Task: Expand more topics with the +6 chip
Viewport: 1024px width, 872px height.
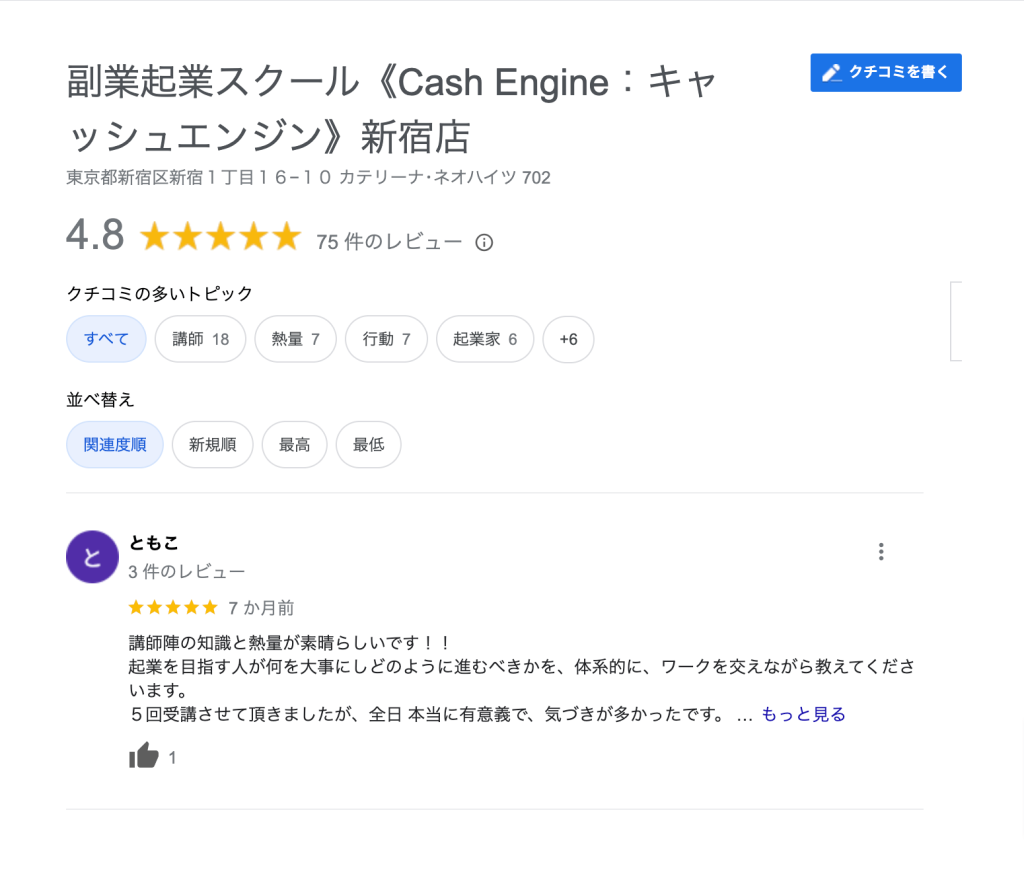Action: point(568,339)
